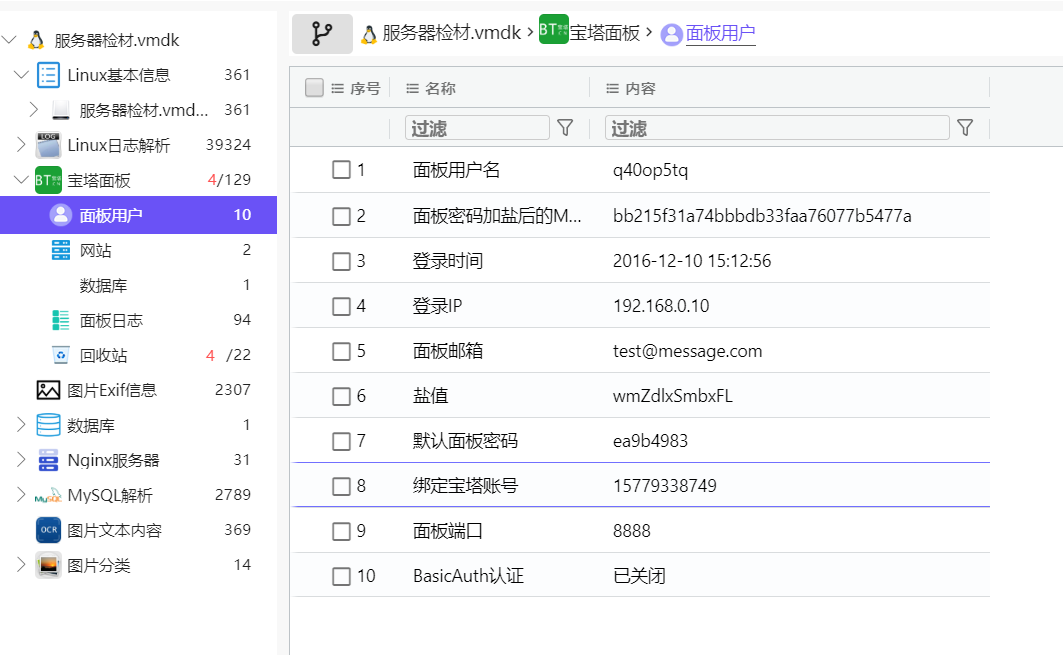Click the user icon beside 面板用户 in tree
Screen dimensions: 1063x655
pos(60,215)
